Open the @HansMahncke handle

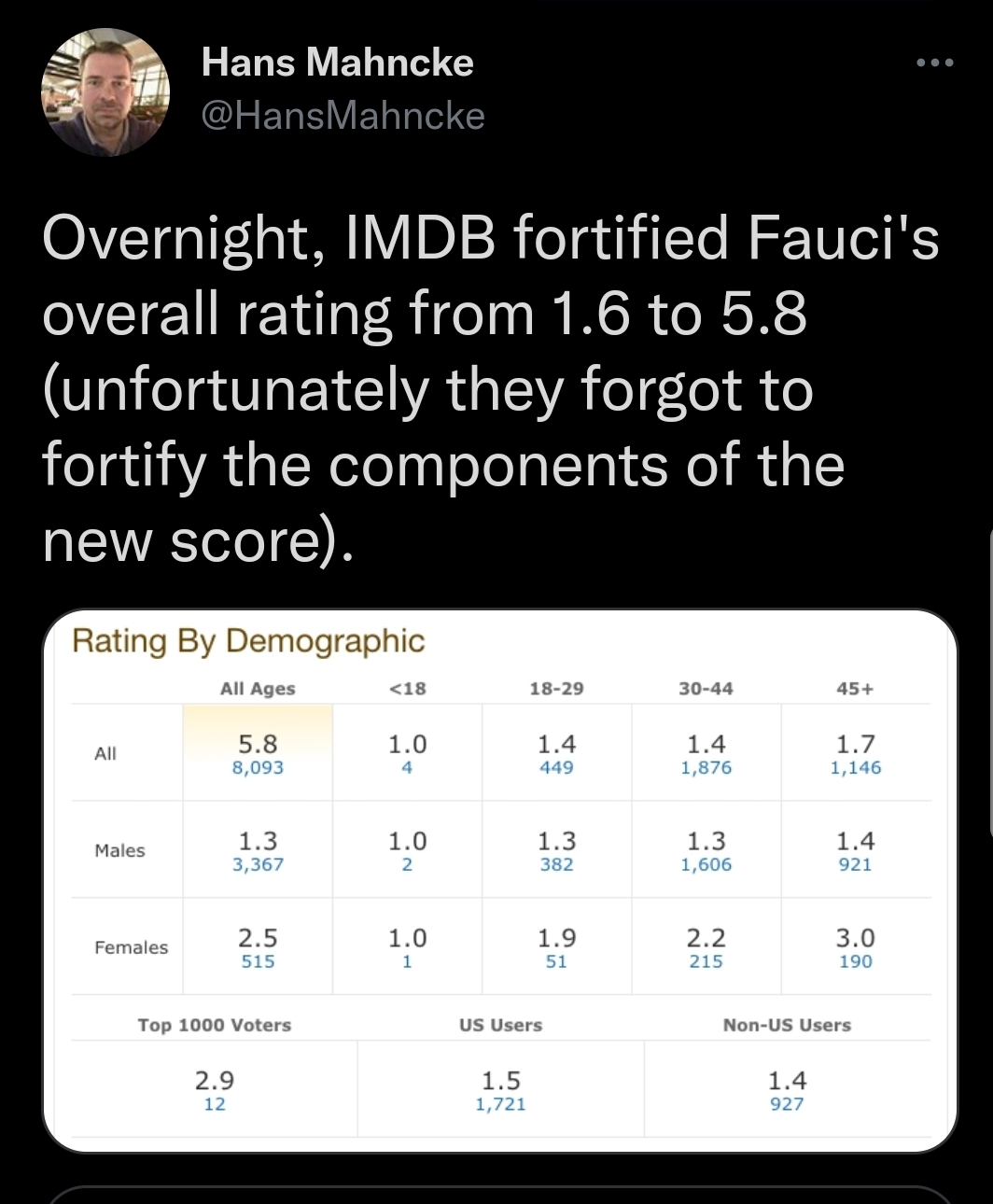[343, 116]
